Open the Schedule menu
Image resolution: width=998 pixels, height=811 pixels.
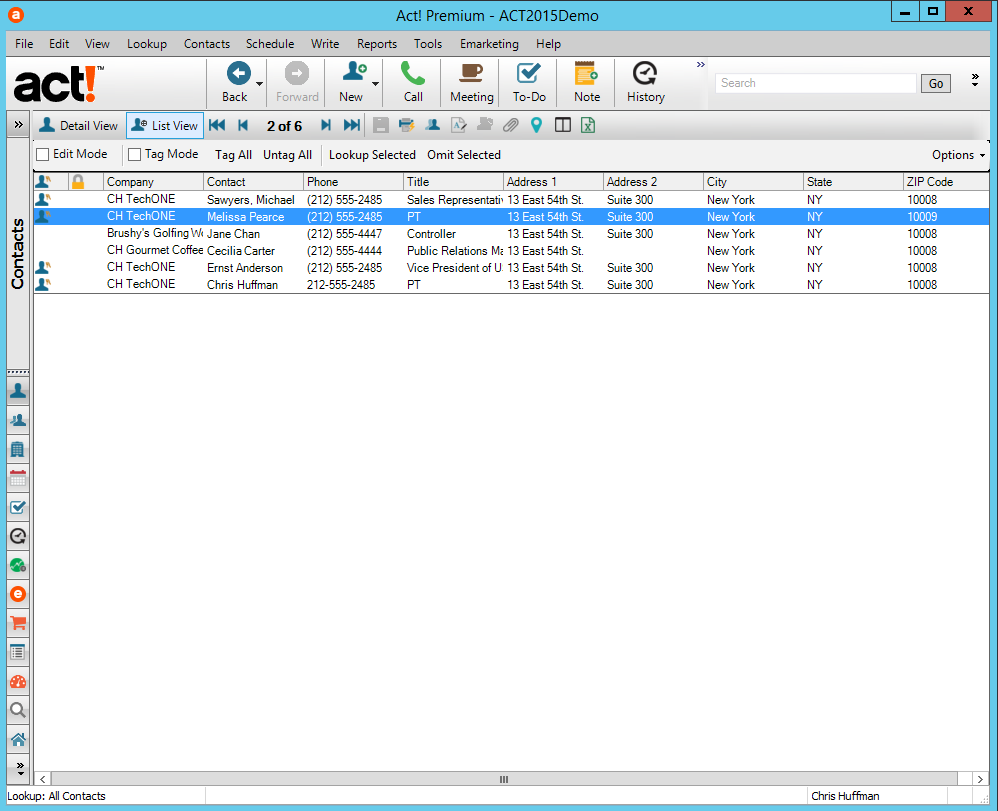(x=270, y=44)
